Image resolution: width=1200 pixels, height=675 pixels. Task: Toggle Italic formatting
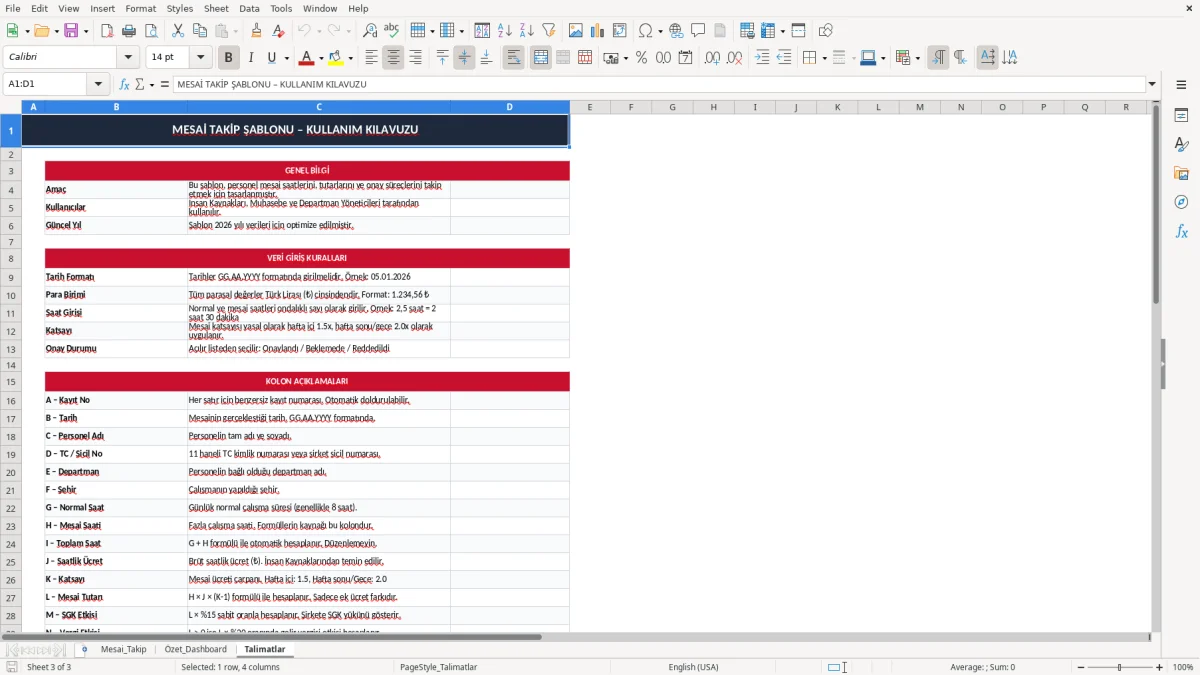[x=250, y=58]
